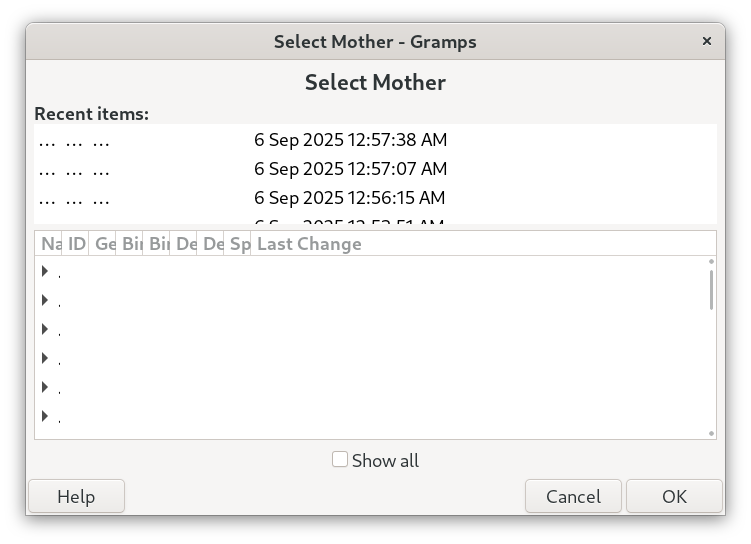Click the person list vertical scrollbar
751x544 pixels.
click(x=711, y=289)
